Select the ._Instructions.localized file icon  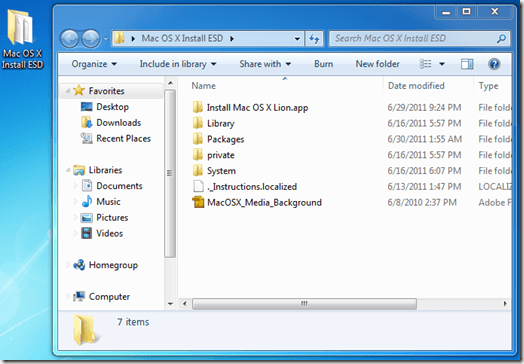198,186
